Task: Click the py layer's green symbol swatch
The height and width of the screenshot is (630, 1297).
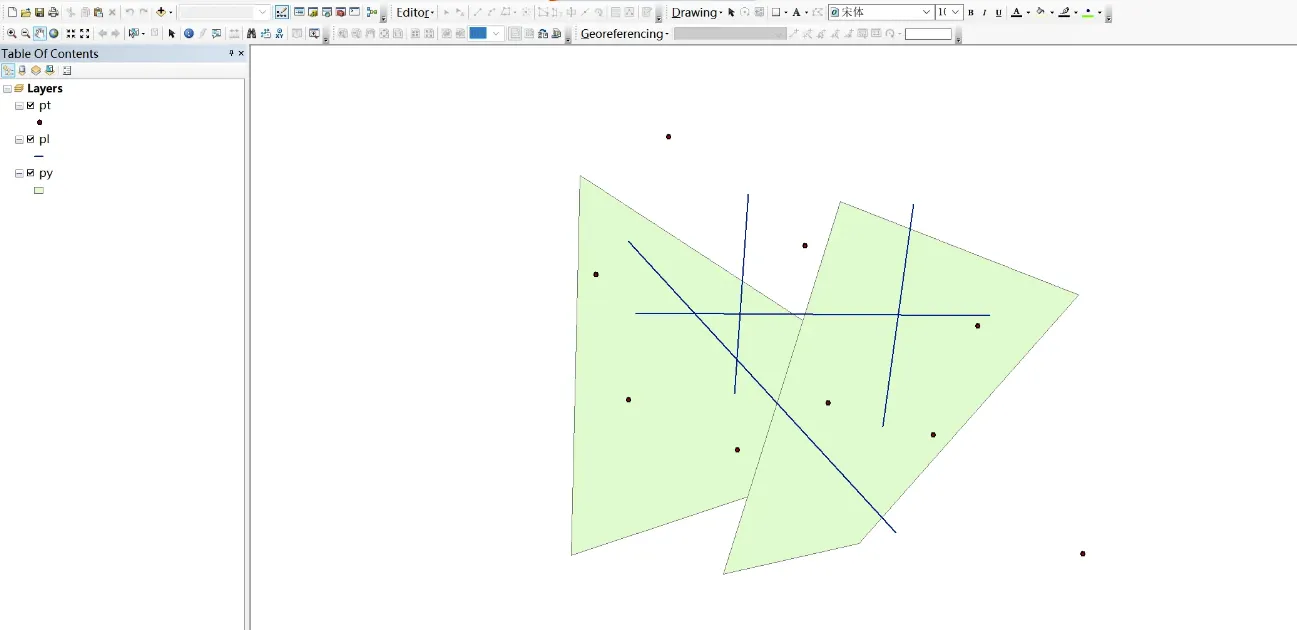Action: coord(39,190)
